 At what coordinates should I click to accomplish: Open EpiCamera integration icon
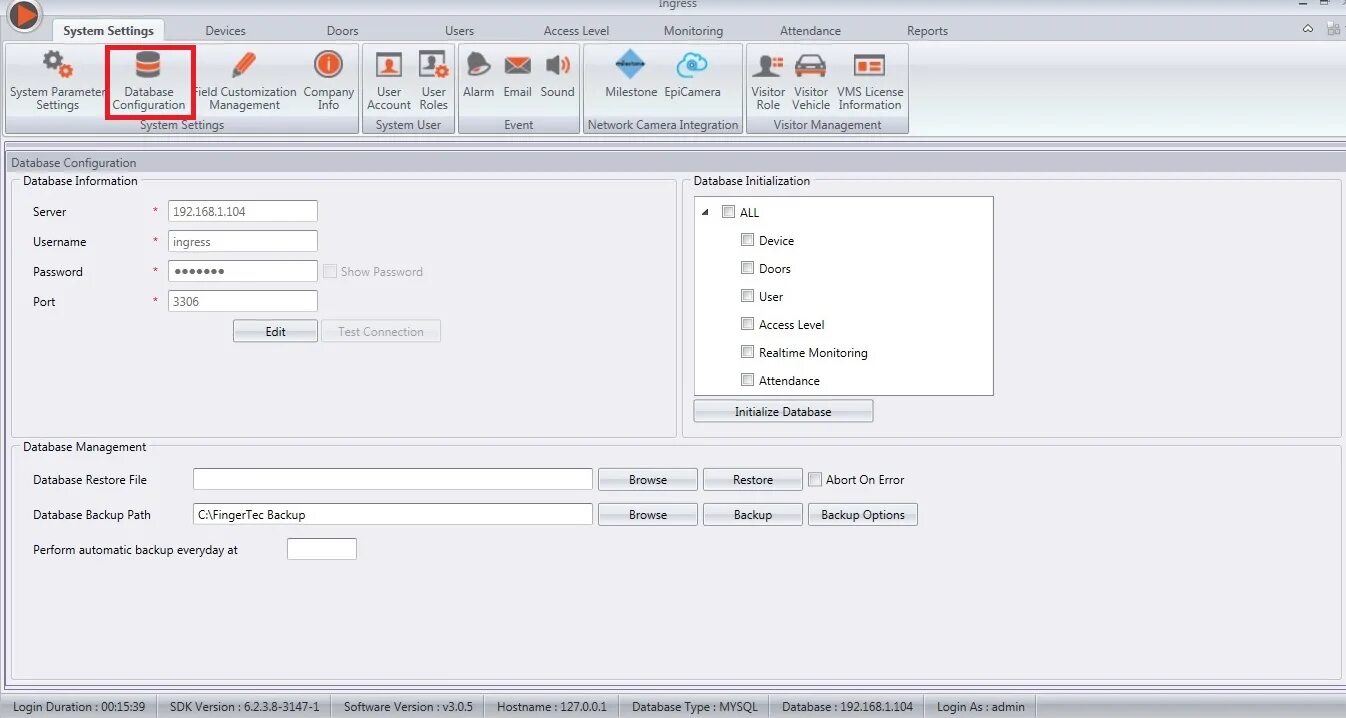(692, 66)
